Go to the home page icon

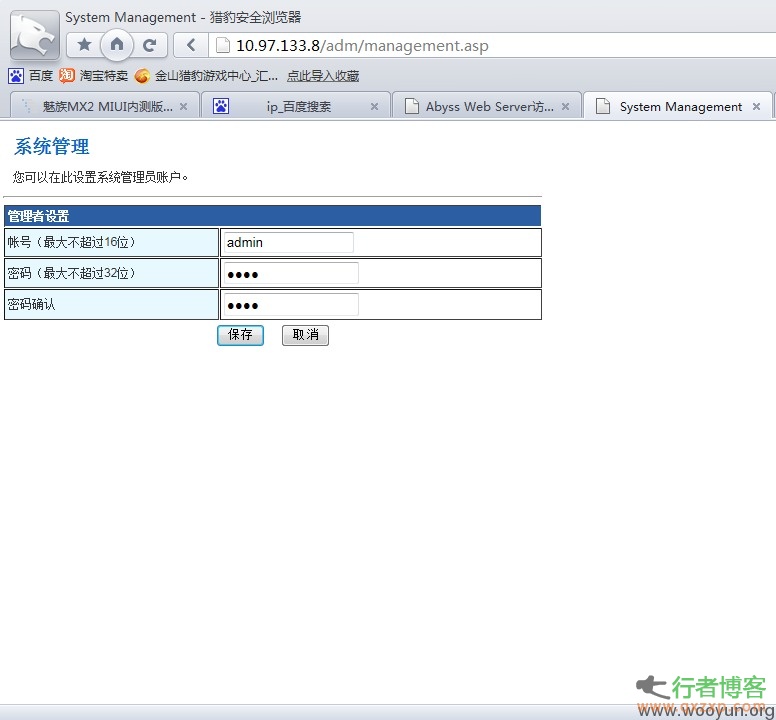117,45
